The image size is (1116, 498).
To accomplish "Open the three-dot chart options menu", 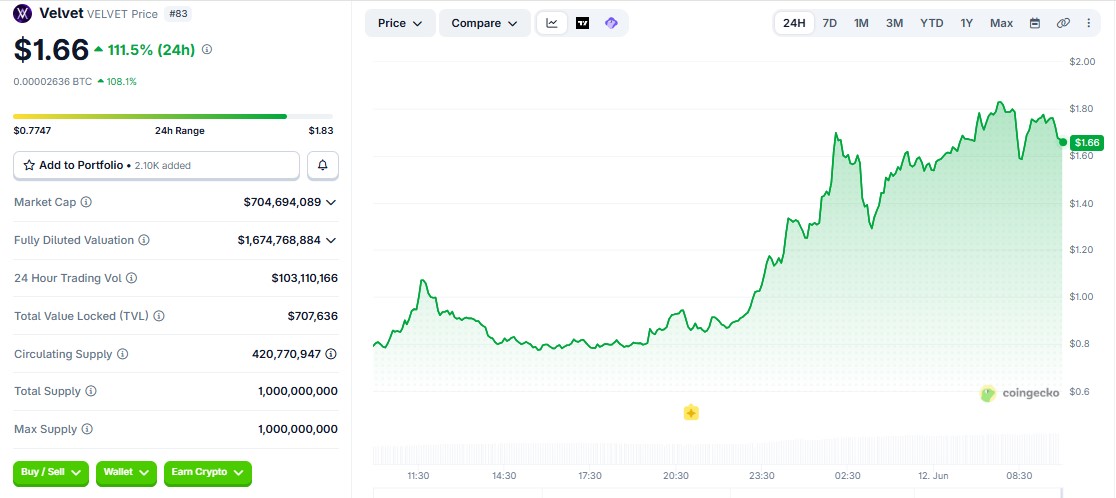I will coord(1088,23).
